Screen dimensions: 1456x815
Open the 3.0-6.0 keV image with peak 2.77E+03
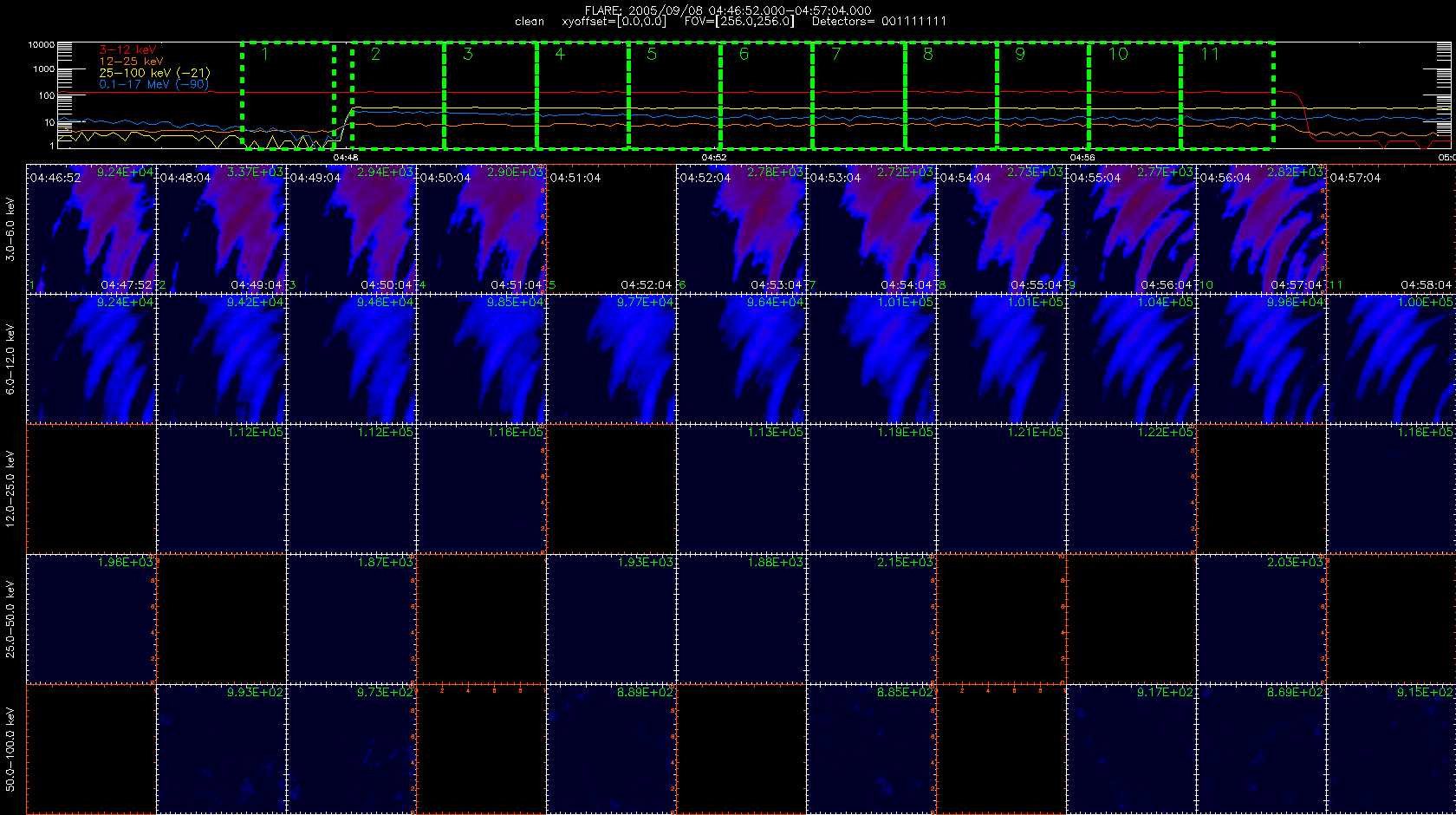click(1132, 229)
